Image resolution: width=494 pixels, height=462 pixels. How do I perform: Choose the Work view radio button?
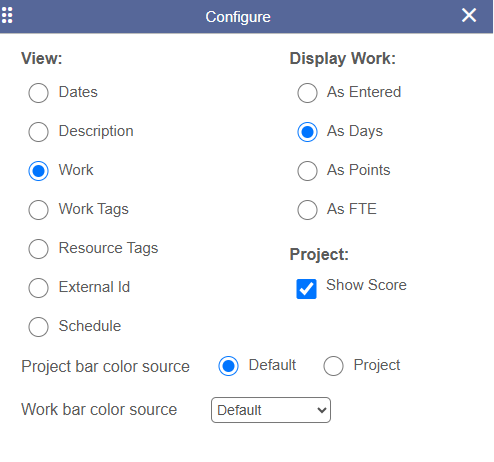(x=38, y=171)
